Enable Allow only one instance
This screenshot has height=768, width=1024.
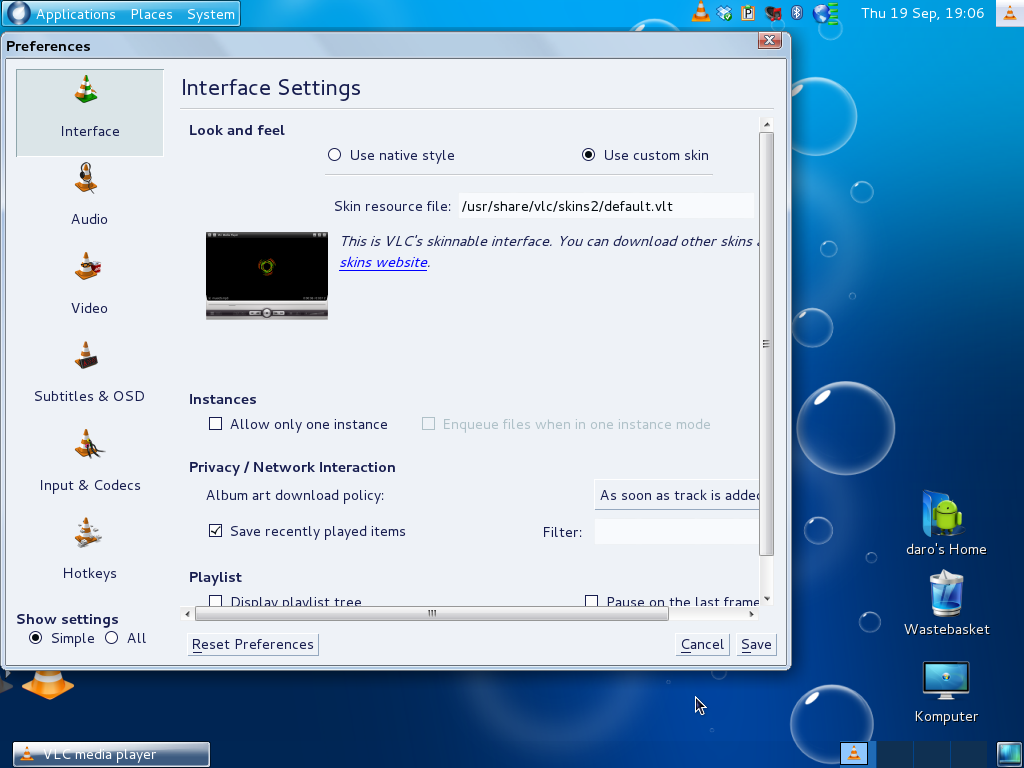[x=215, y=424]
